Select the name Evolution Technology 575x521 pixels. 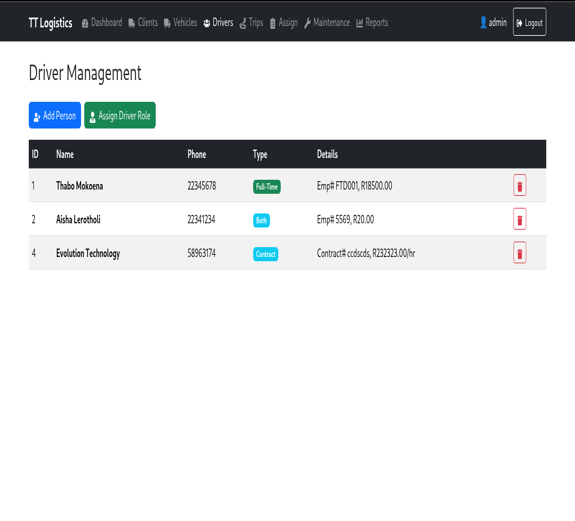[88, 253]
